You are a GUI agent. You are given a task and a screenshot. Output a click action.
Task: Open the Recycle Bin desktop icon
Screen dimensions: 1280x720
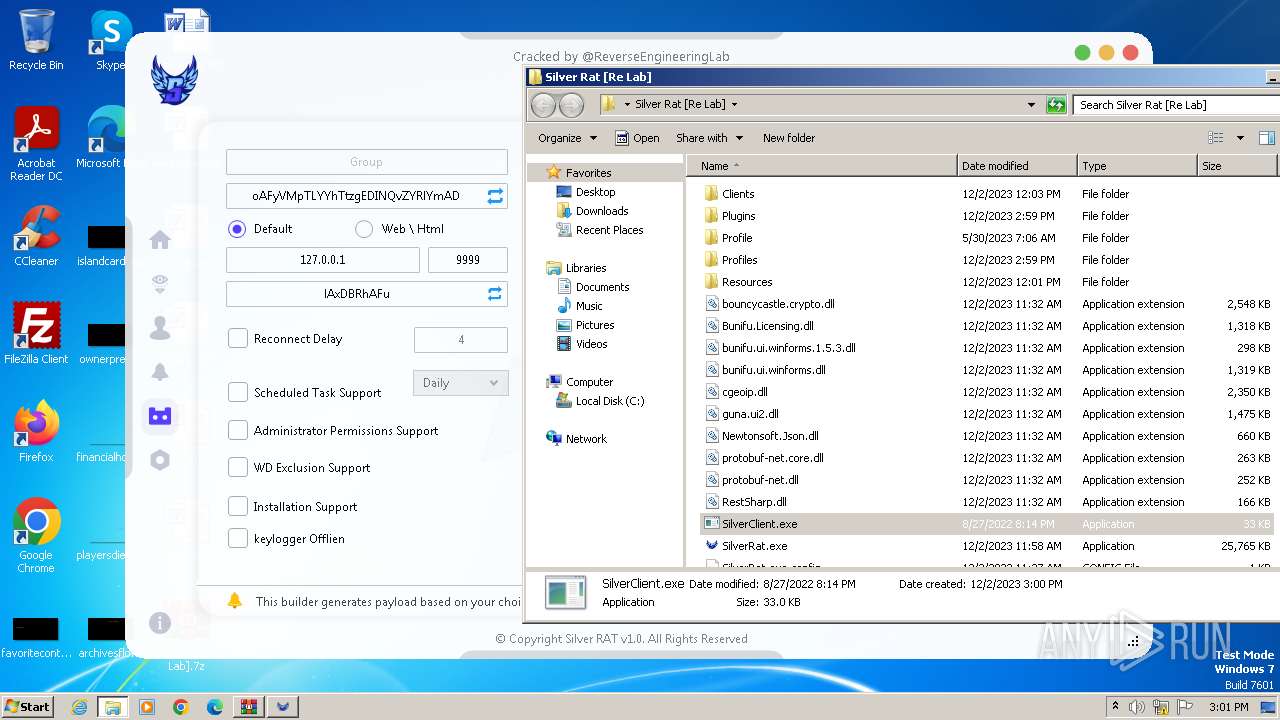pos(36,40)
